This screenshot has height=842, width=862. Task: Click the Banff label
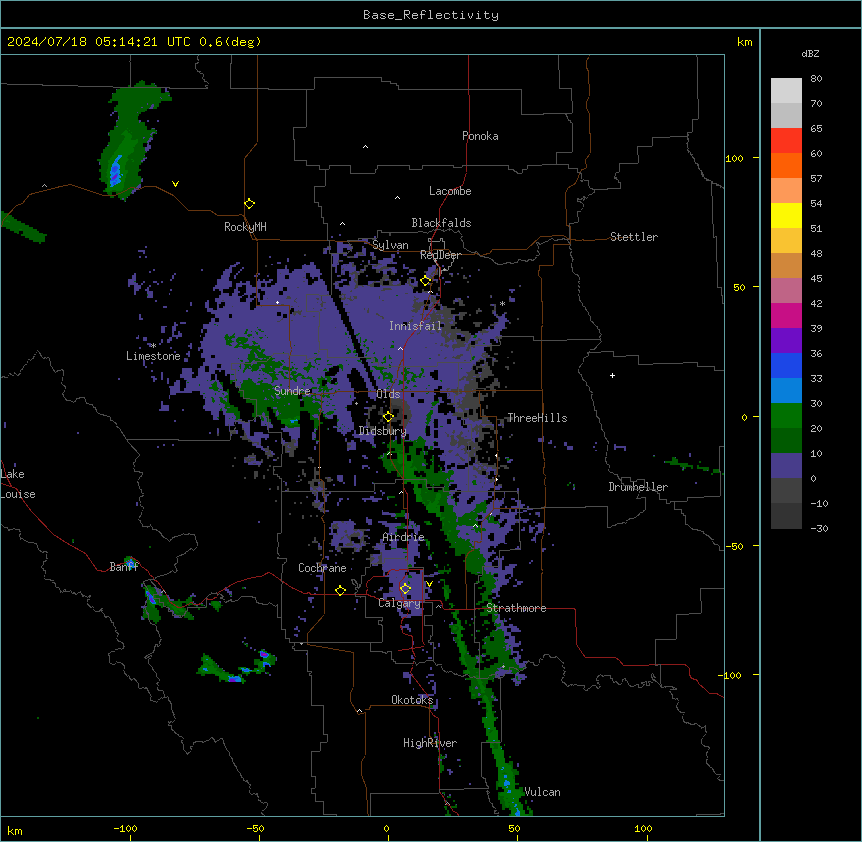pos(124,567)
